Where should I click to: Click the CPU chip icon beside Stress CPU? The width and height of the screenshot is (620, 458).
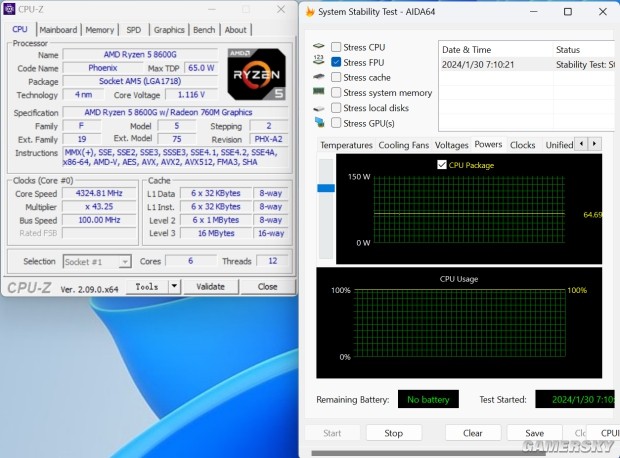(x=319, y=46)
